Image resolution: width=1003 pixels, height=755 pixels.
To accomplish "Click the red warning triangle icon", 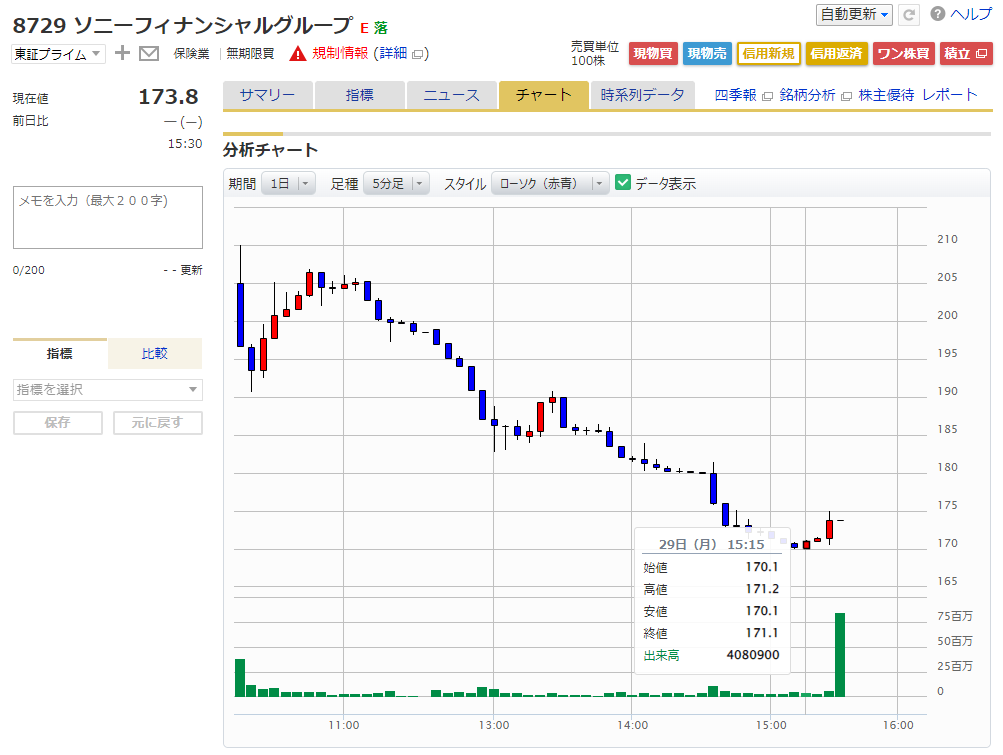I will coord(297,54).
